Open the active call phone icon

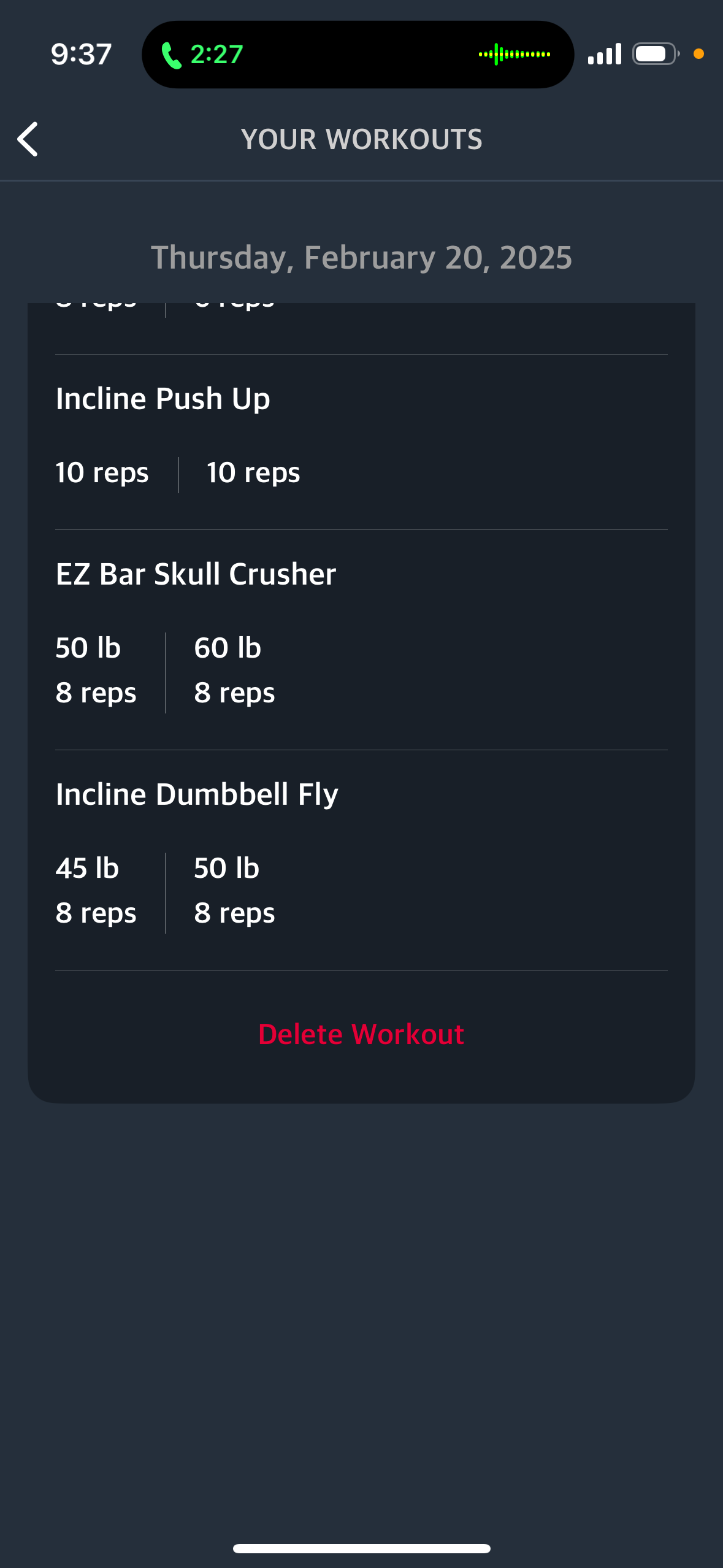(171, 55)
